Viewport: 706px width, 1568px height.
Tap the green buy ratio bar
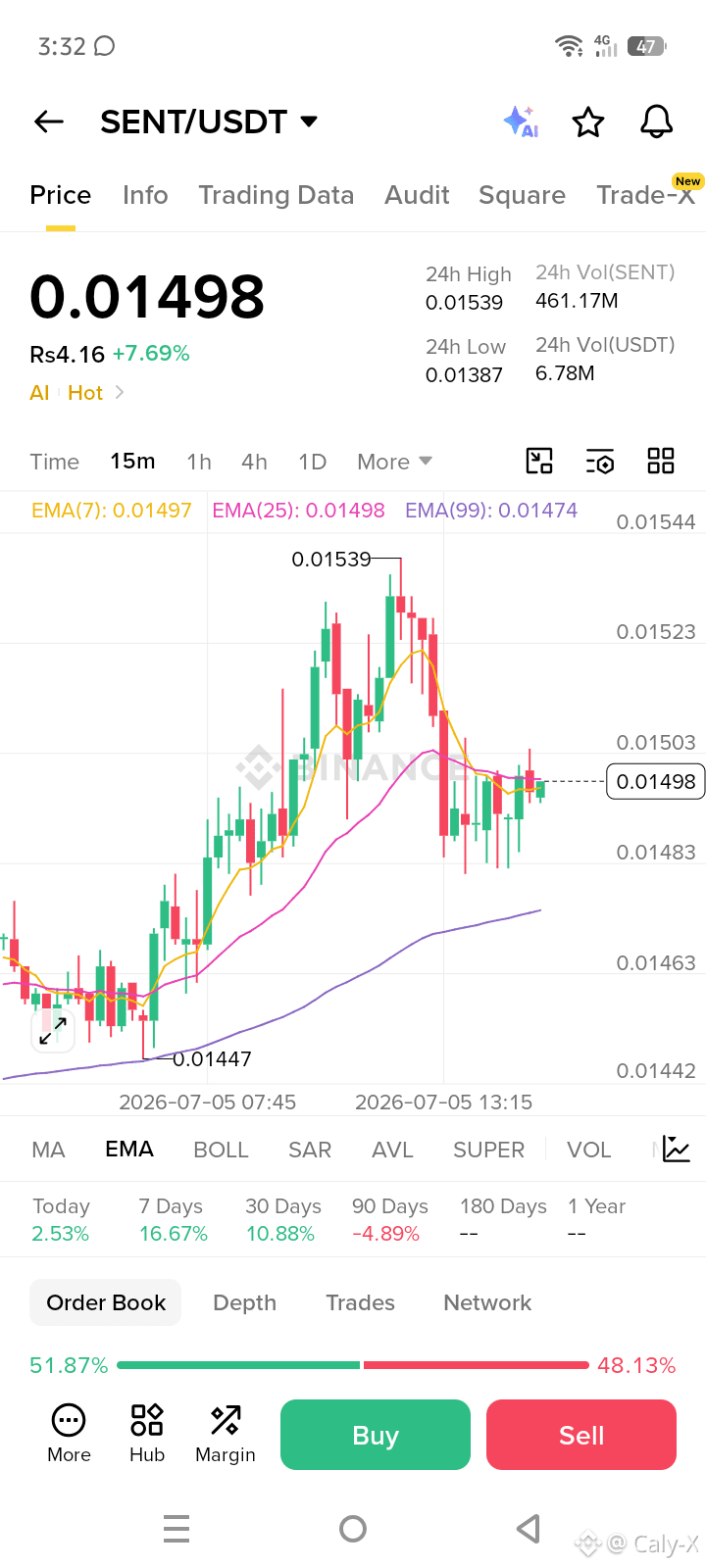(x=238, y=1365)
